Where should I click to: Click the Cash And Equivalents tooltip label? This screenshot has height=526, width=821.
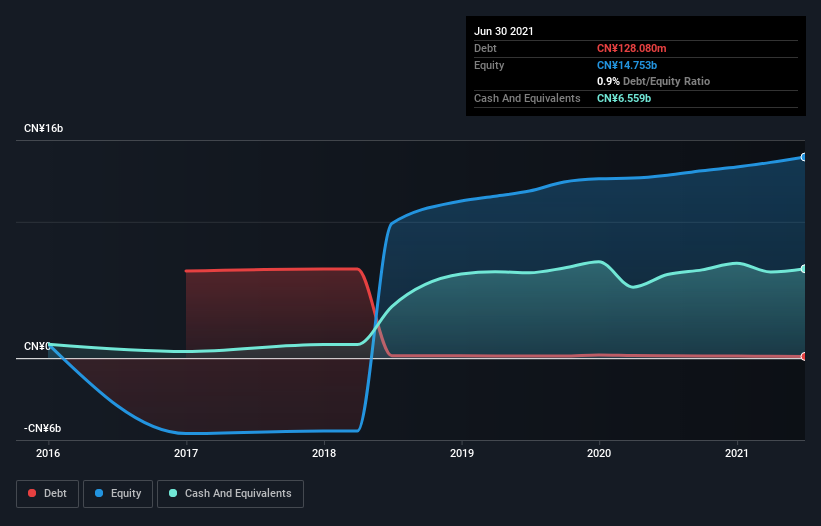click(527, 98)
